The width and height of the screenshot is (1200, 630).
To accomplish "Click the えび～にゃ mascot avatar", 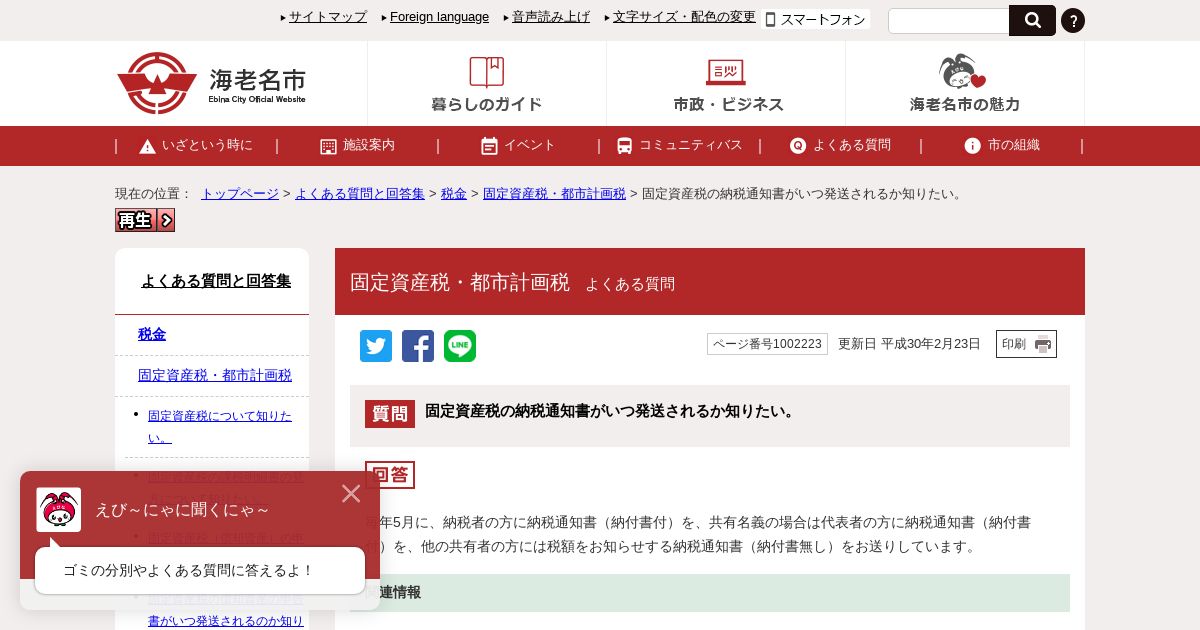I will coord(59,510).
